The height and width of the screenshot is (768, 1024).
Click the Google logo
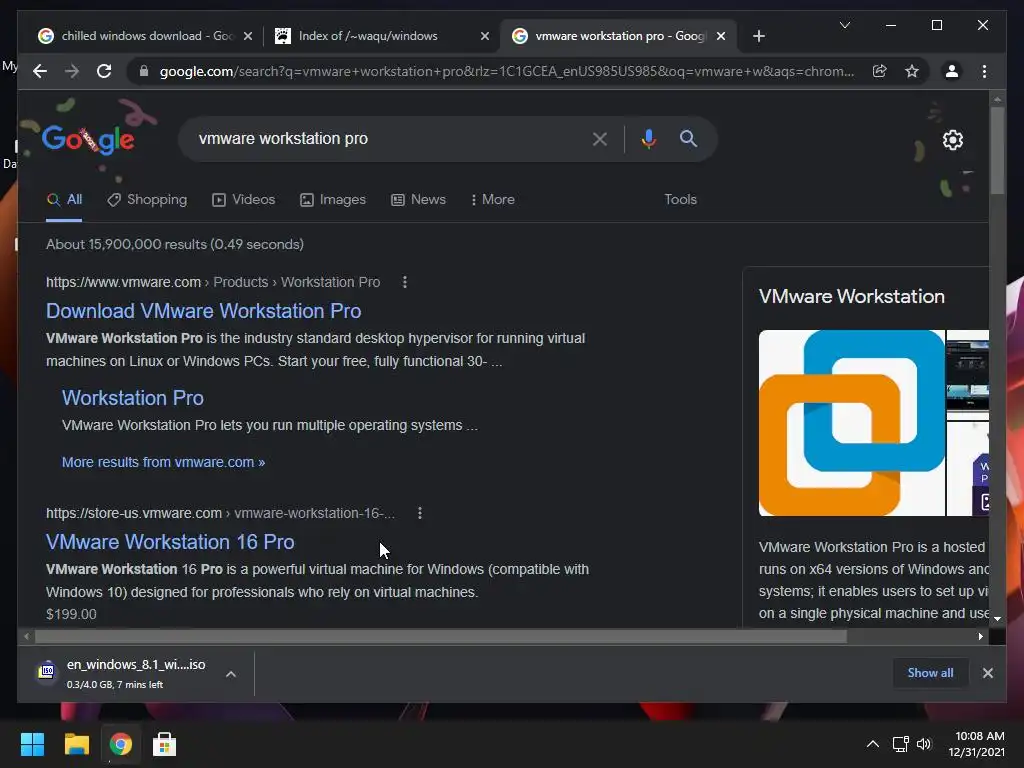pos(88,139)
